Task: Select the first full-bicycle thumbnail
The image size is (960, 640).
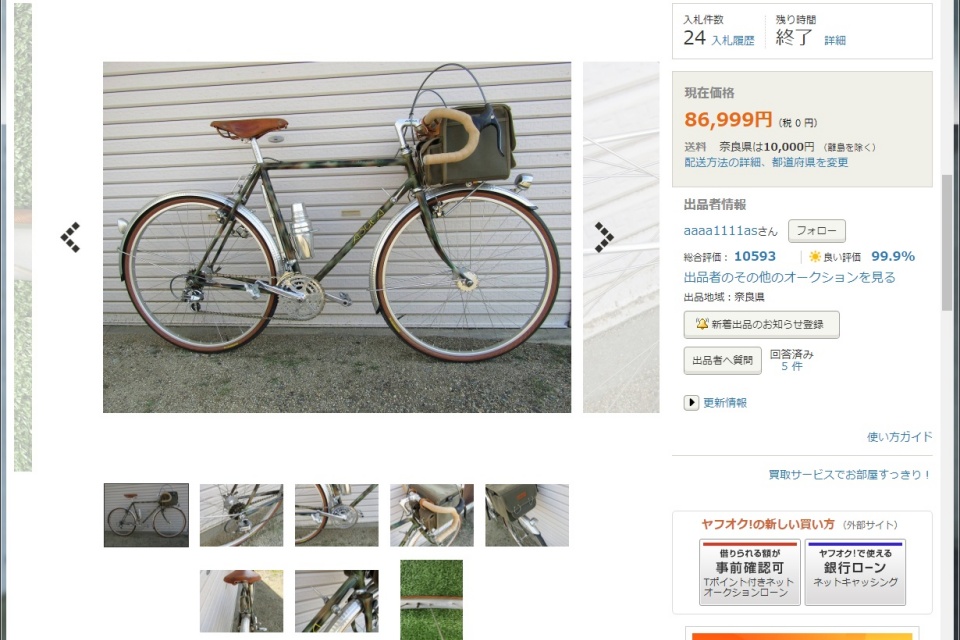Action: [146, 515]
